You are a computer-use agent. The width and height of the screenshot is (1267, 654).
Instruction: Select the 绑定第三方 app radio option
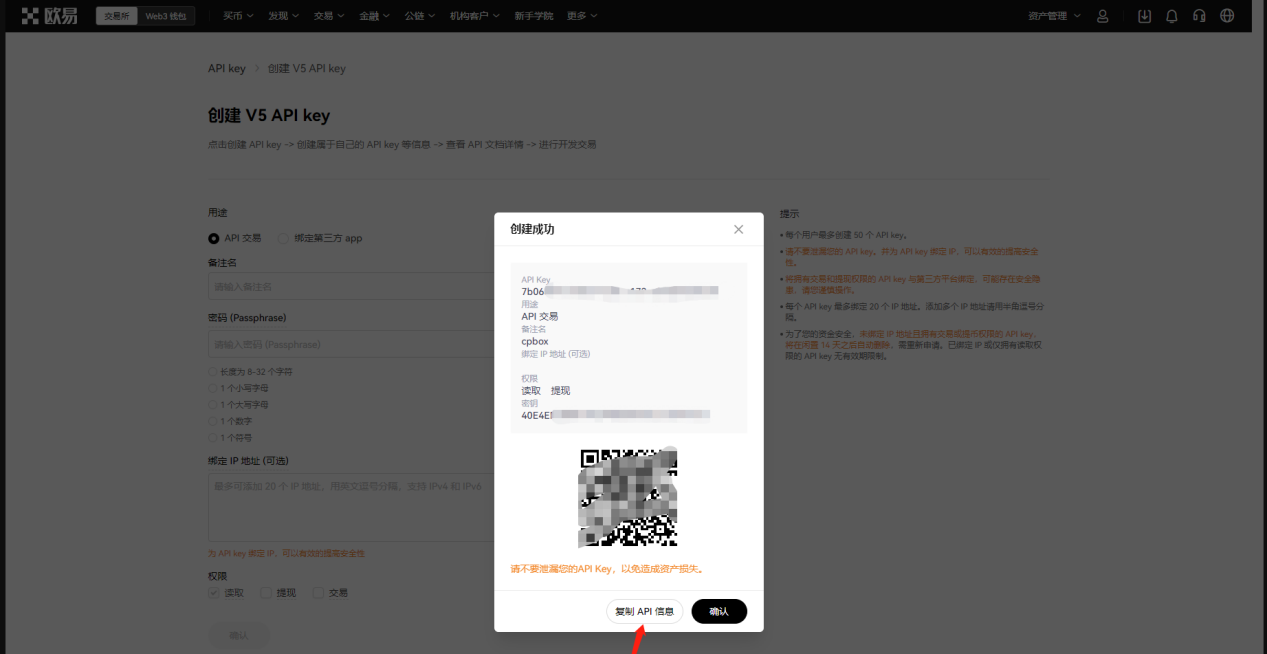(x=284, y=238)
